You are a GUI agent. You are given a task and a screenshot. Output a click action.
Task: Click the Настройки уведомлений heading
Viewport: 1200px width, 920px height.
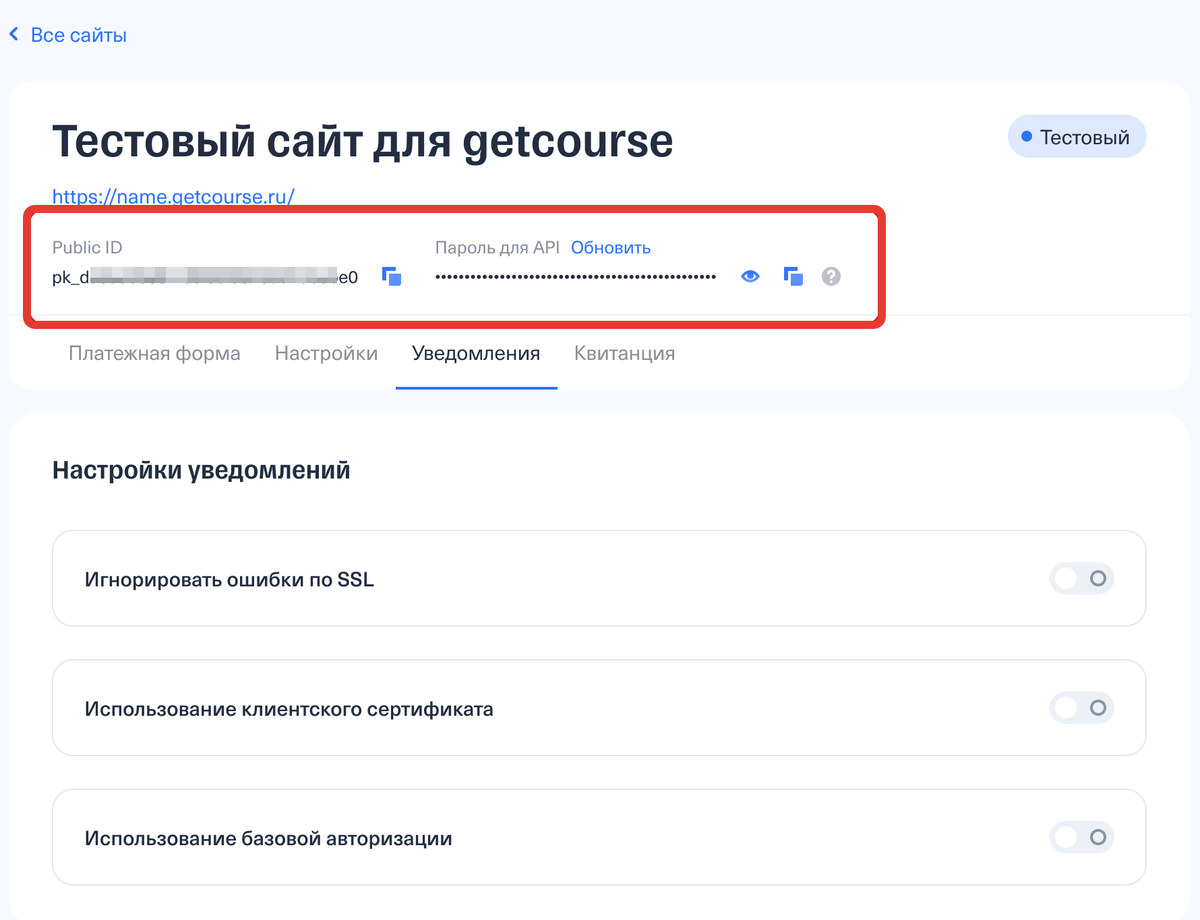click(x=201, y=470)
